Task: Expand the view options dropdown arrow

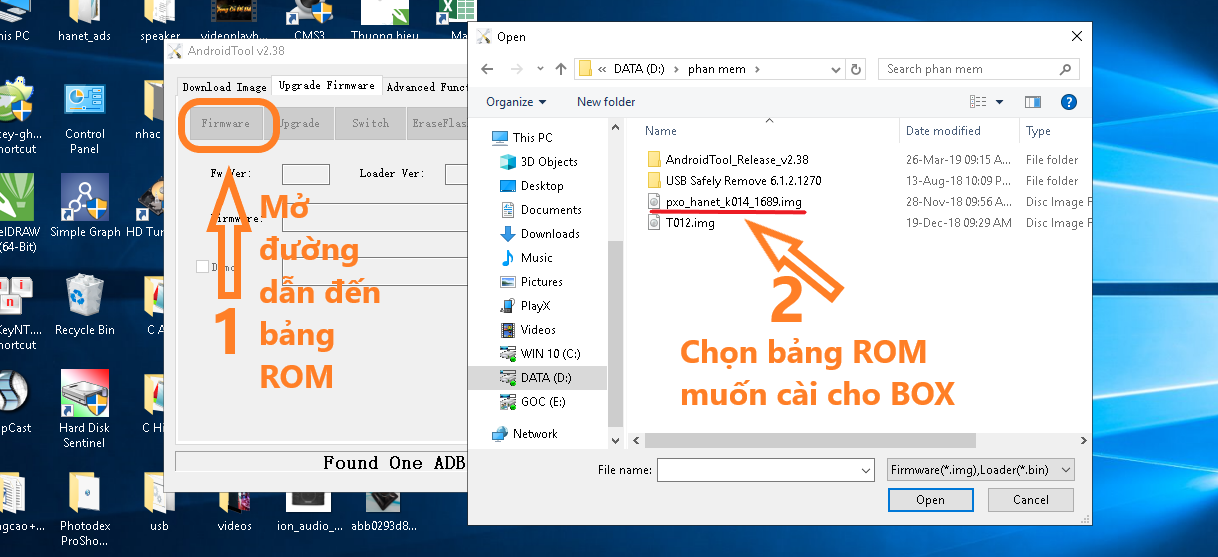Action: coord(999,102)
